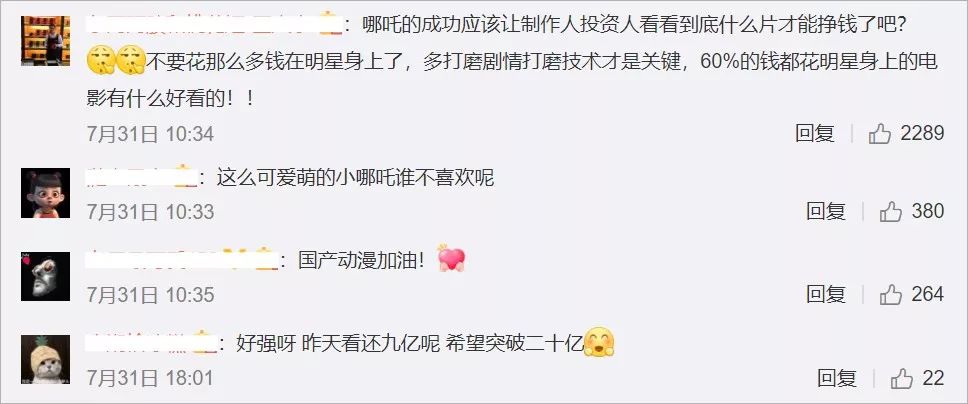
Task: Click the 7月31日 18:01 timestamp
Action: 150,377
